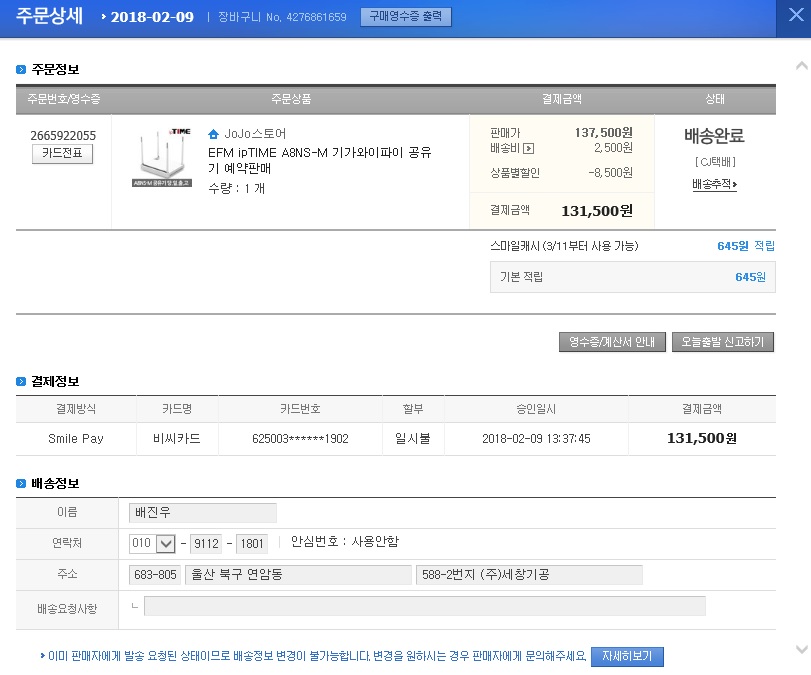Expand the 배송비 info arrow icon
The height and width of the screenshot is (675, 811).
pyautogui.click(x=529, y=149)
